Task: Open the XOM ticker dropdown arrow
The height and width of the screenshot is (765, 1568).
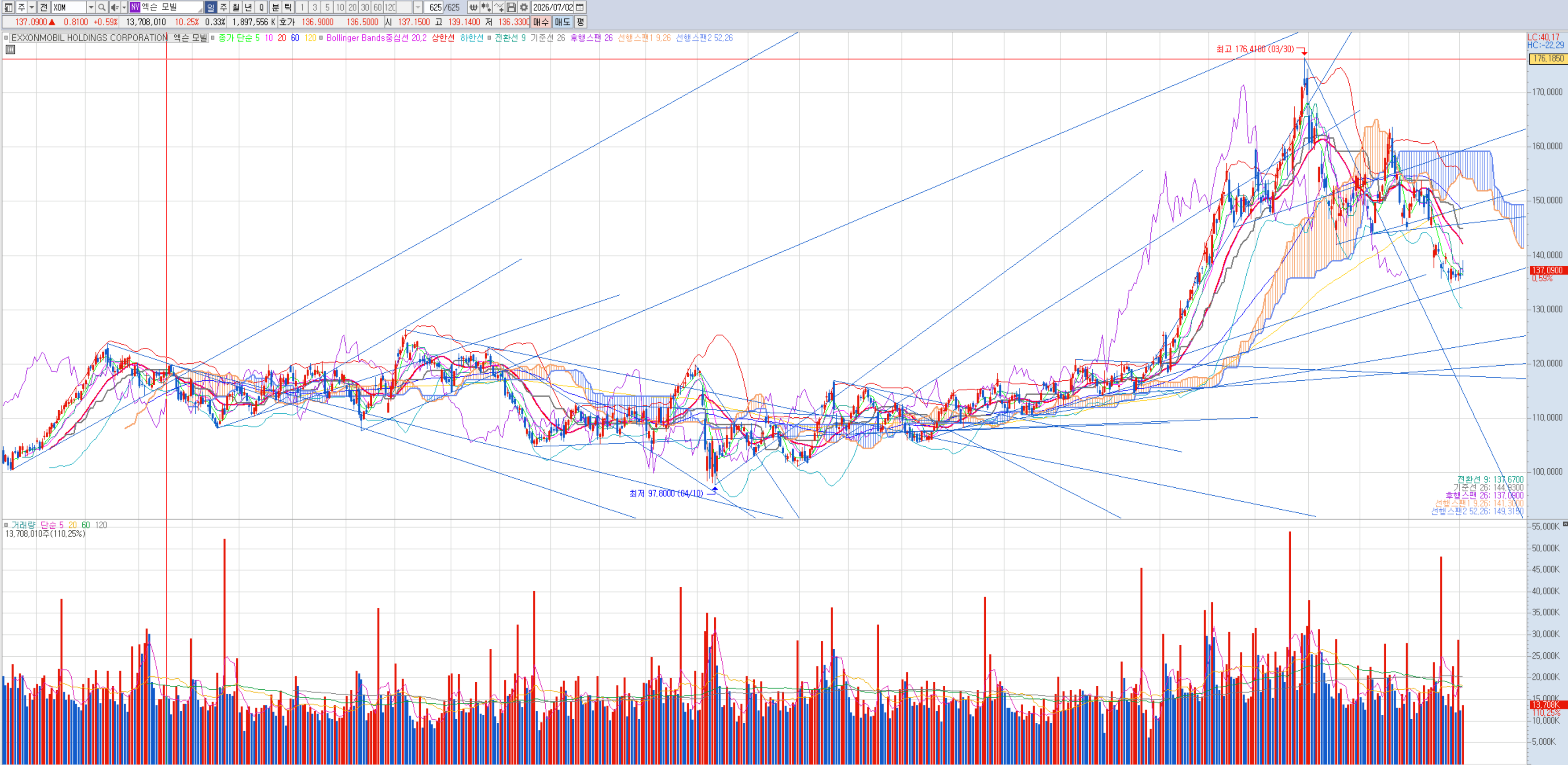Action: 91,7
